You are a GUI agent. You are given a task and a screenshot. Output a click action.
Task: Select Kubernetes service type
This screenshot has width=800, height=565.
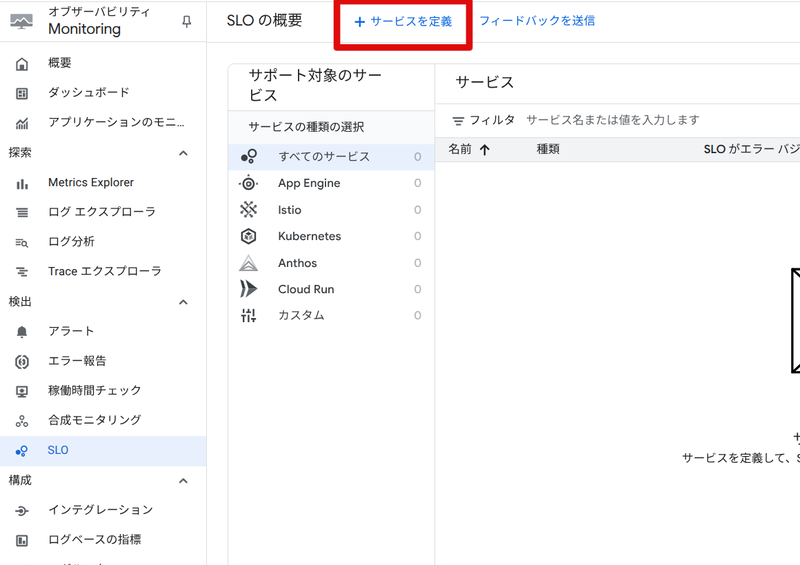331,236
